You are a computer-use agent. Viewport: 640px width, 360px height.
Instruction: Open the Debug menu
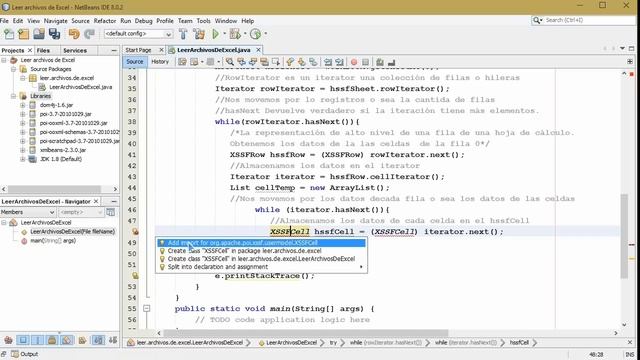click(143, 21)
